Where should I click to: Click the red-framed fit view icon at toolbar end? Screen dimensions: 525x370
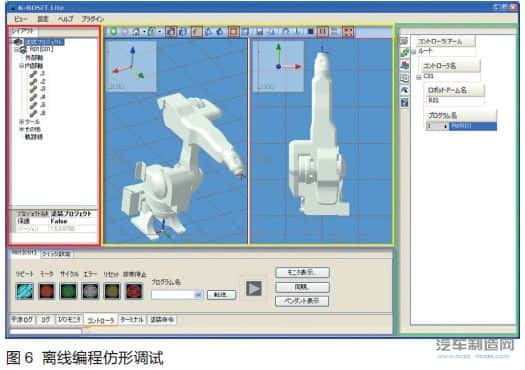pos(349,32)
